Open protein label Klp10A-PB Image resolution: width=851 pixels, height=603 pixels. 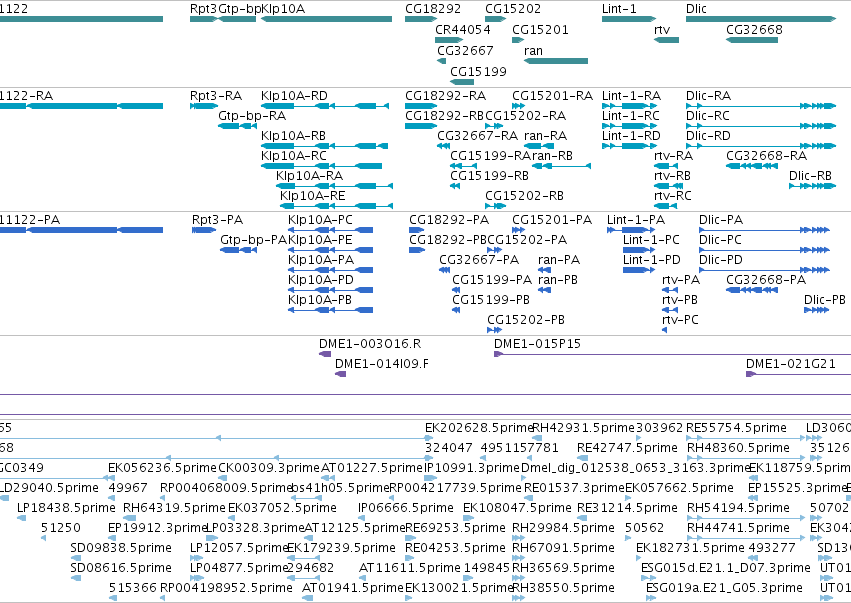[x=320, y=300]
